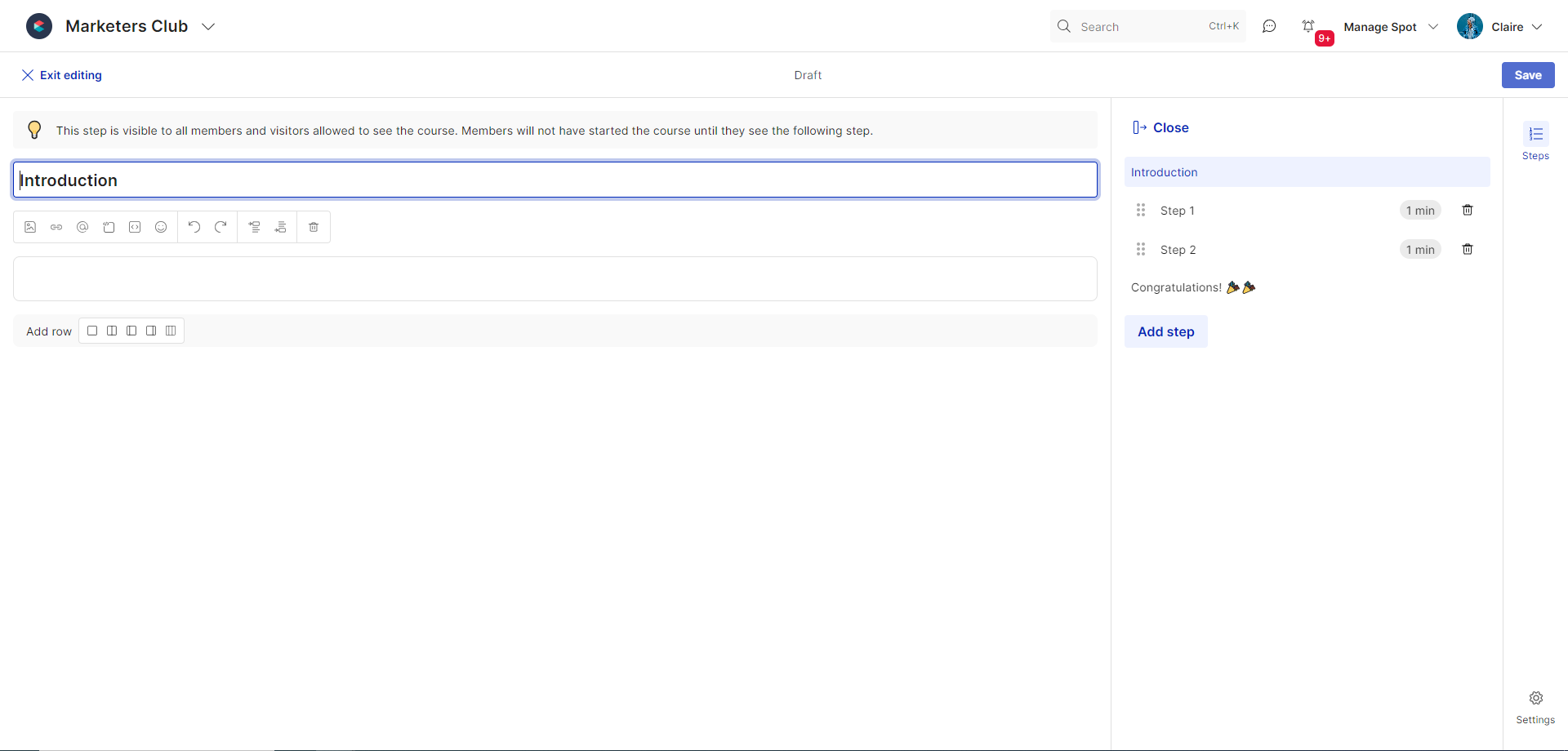Screen dimensions: 1568x751
Task: Undo the last edit
Action: 194,227
